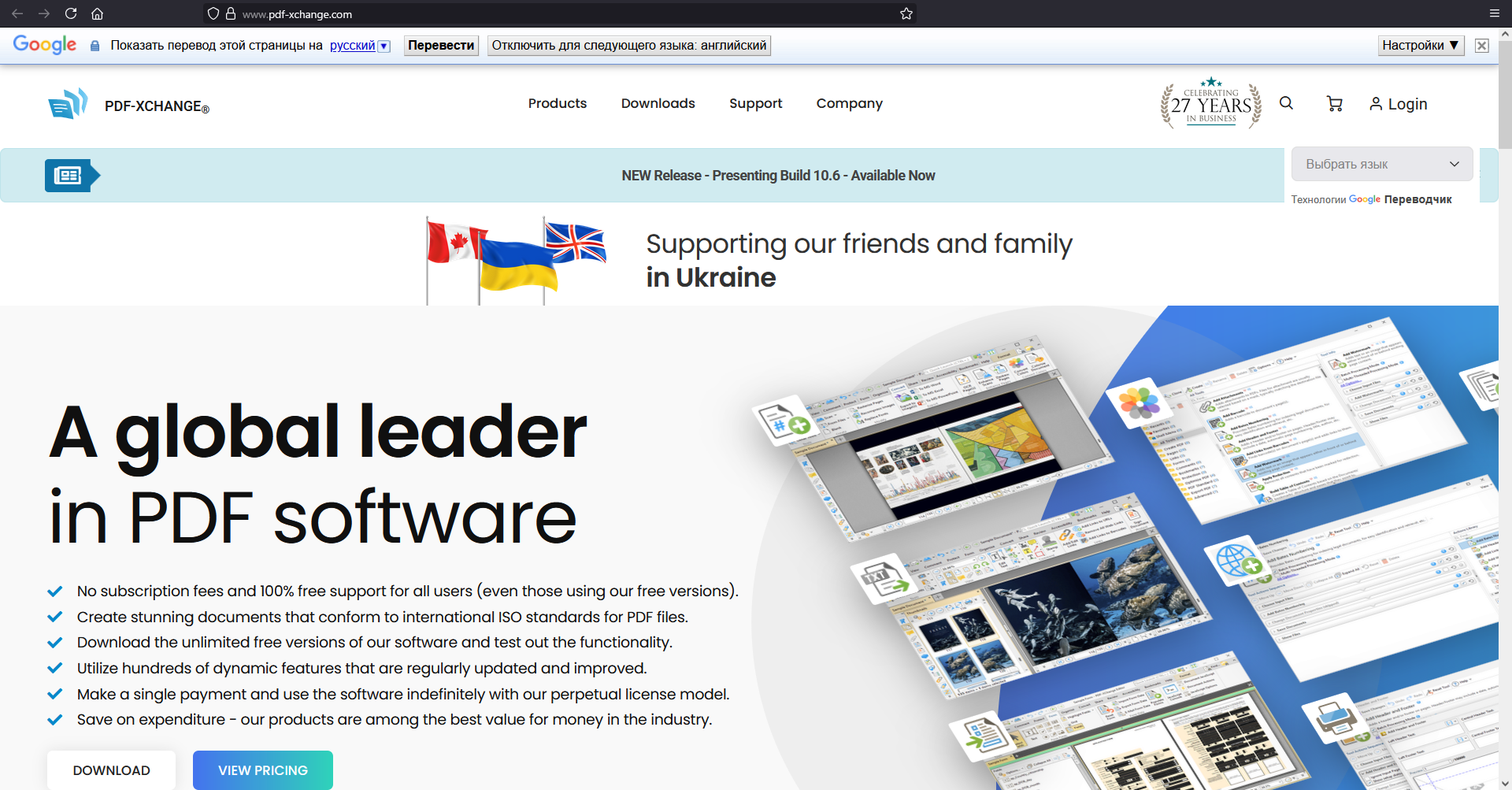Open the browser hamburger menu
The image size is (1512, 790).
1494,13
